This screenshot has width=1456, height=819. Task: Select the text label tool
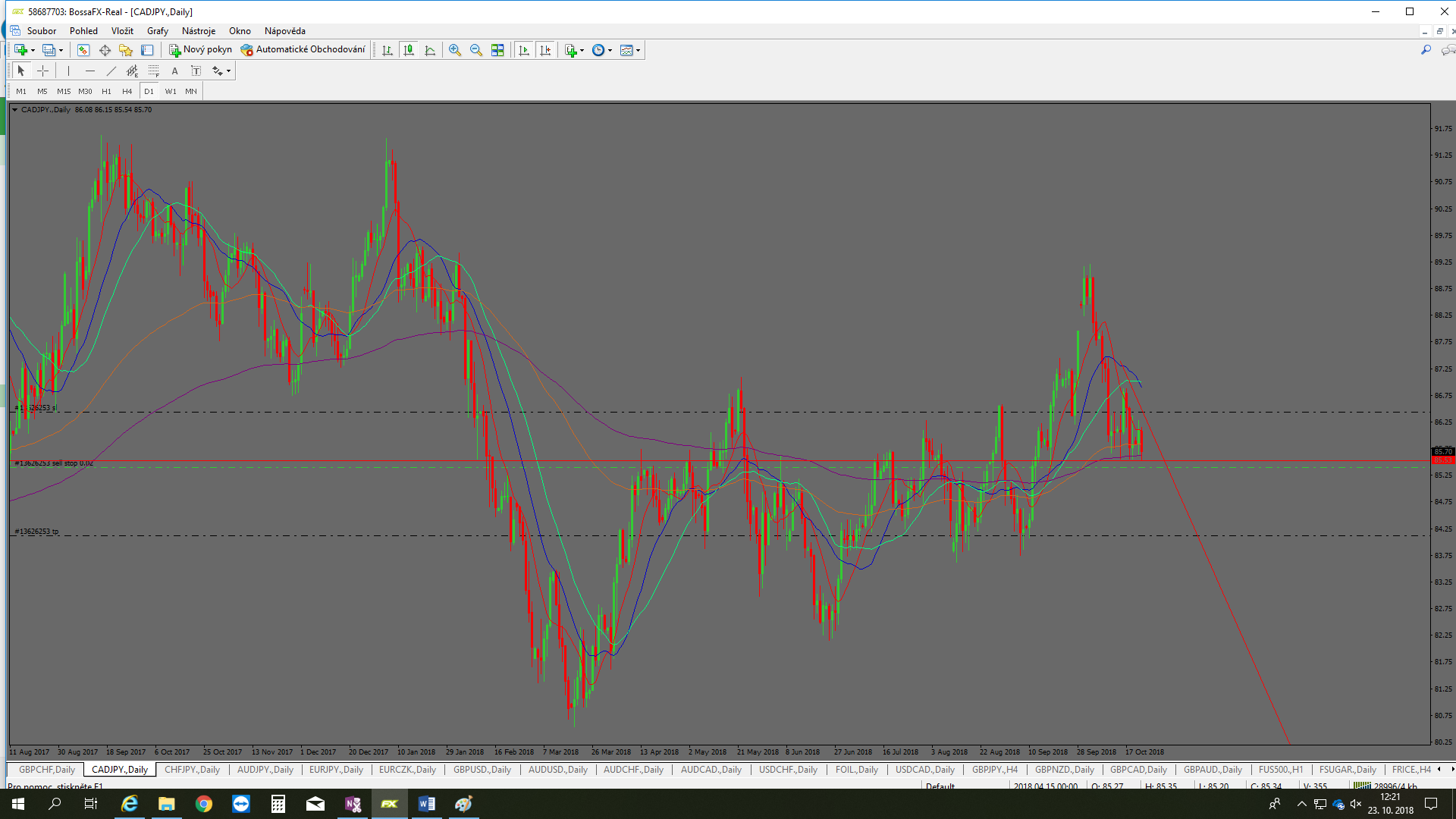196,71
